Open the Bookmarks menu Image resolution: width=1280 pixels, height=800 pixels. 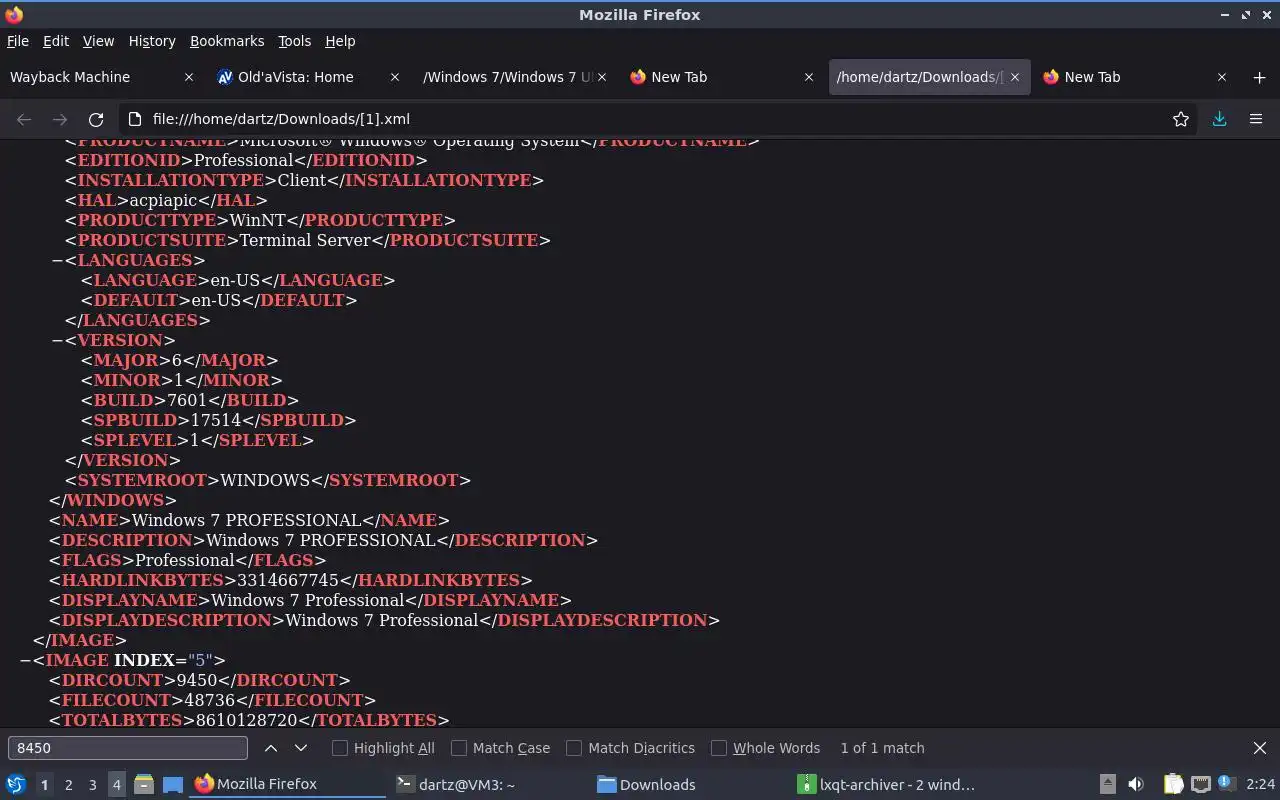coord(227,41)
